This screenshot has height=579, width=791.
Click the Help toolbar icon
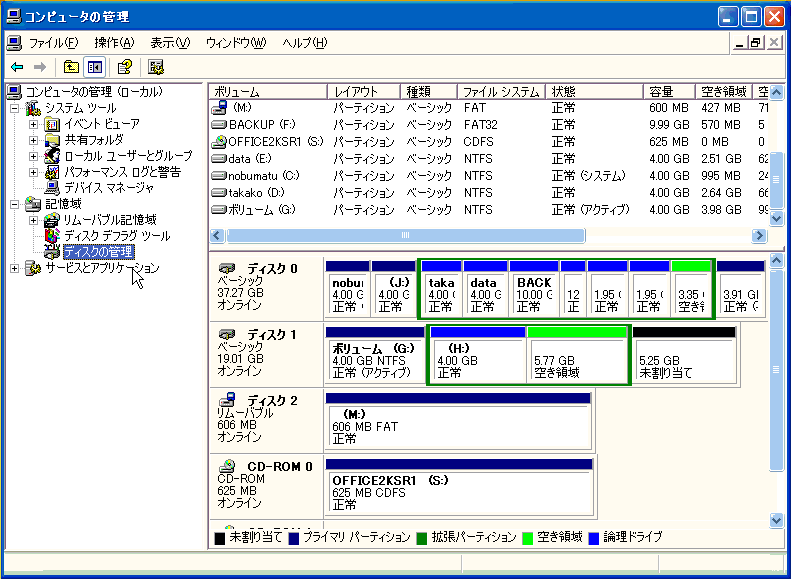click(124, 67)
